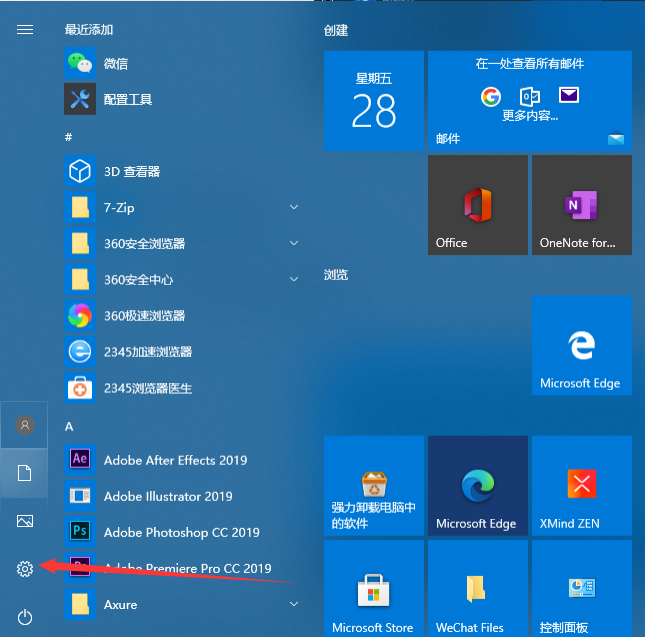Open the calendar tile showing 星期五 28
The height and width of the screenshot is (637, 645).
[373, 101]
